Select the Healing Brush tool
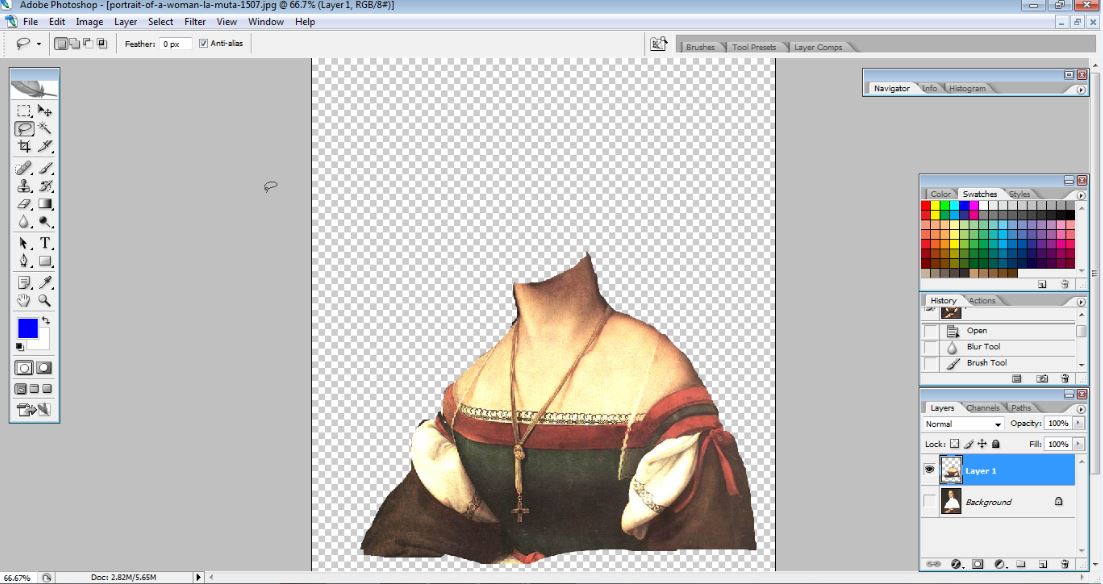 coord(24,169)
